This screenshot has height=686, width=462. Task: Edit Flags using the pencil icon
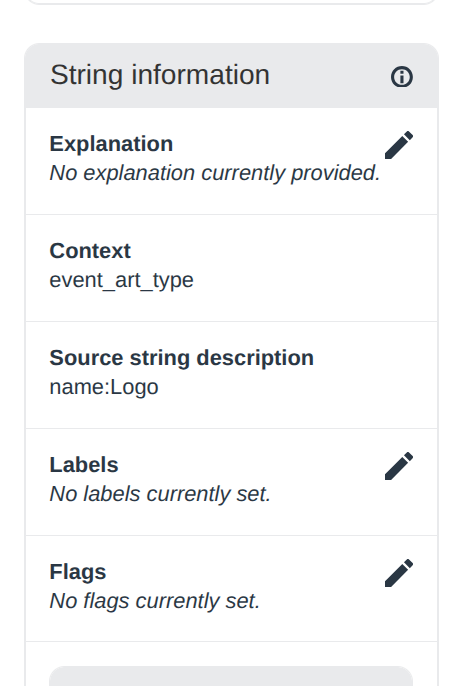[x=399, y=573]
